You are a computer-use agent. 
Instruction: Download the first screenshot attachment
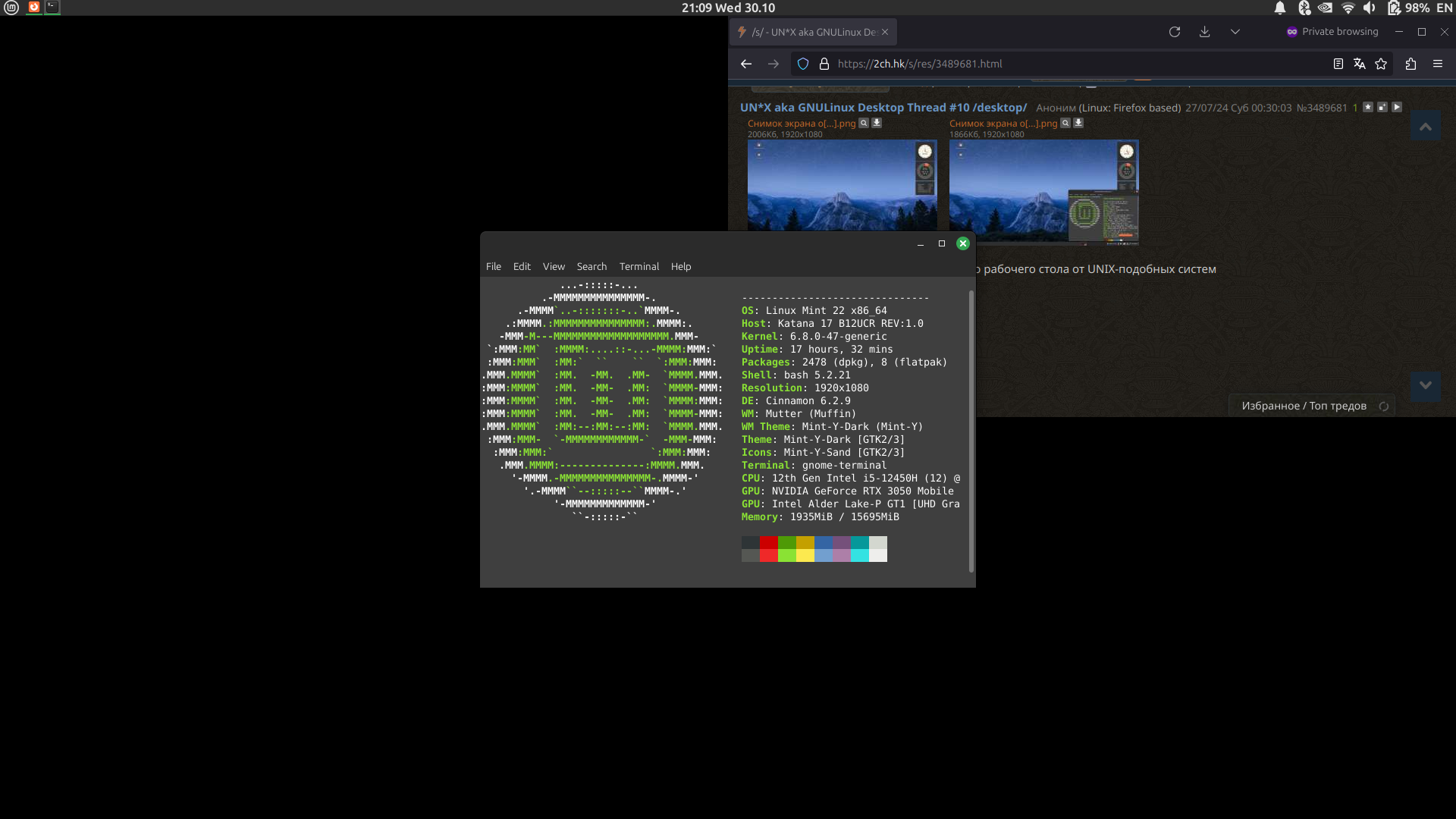(x=877, y=123)
